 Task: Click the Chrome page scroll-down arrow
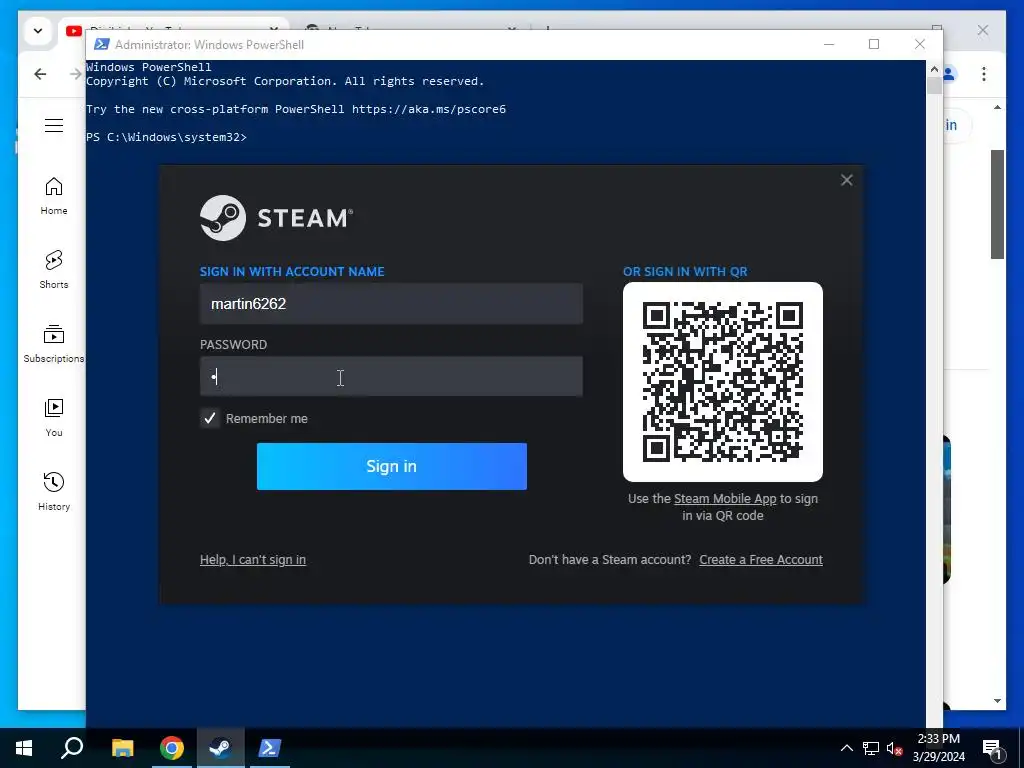997,701
